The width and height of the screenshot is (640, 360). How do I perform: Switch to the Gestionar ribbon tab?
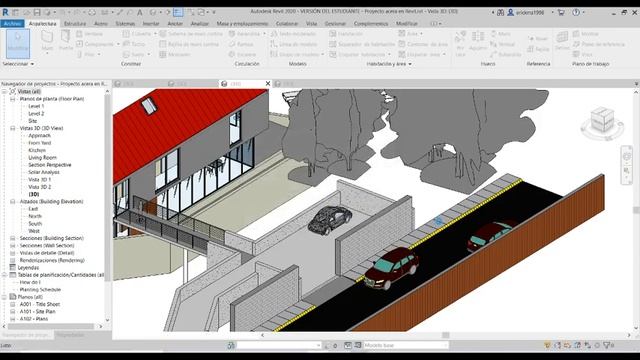click(x=335, y=24)
